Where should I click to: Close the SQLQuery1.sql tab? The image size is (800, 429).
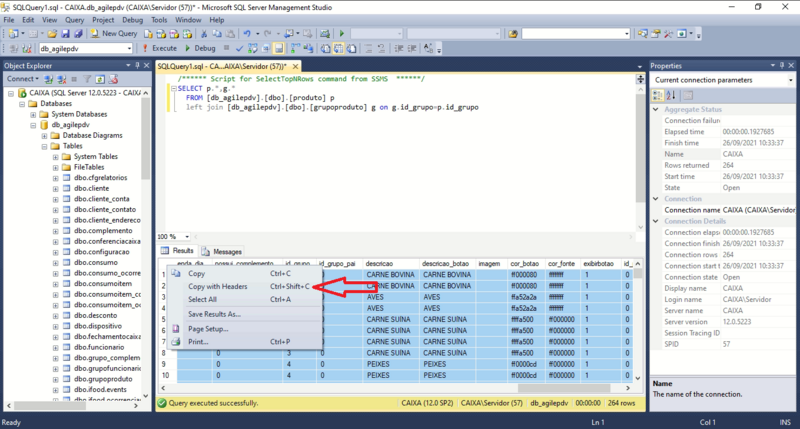[x=295, y=66]
